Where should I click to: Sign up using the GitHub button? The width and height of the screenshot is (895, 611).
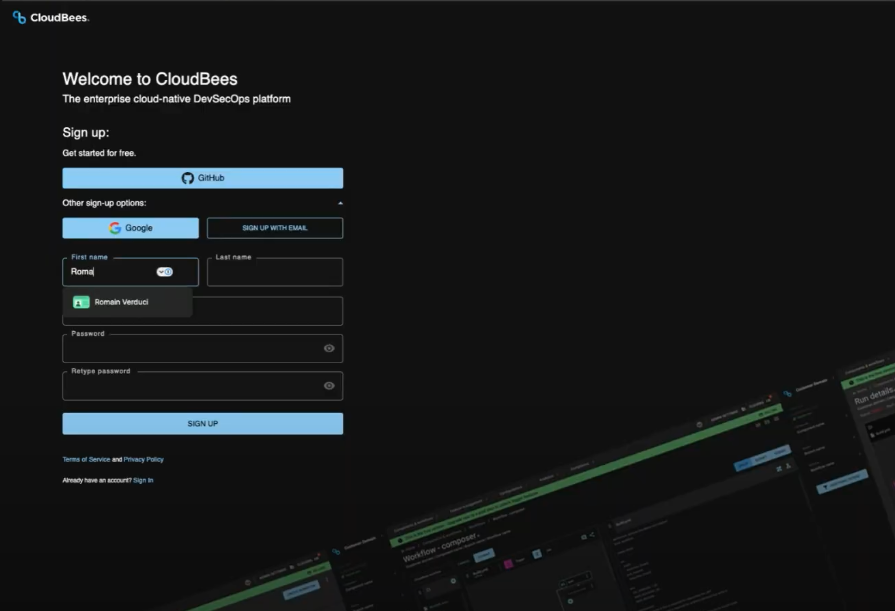(202, 177)
